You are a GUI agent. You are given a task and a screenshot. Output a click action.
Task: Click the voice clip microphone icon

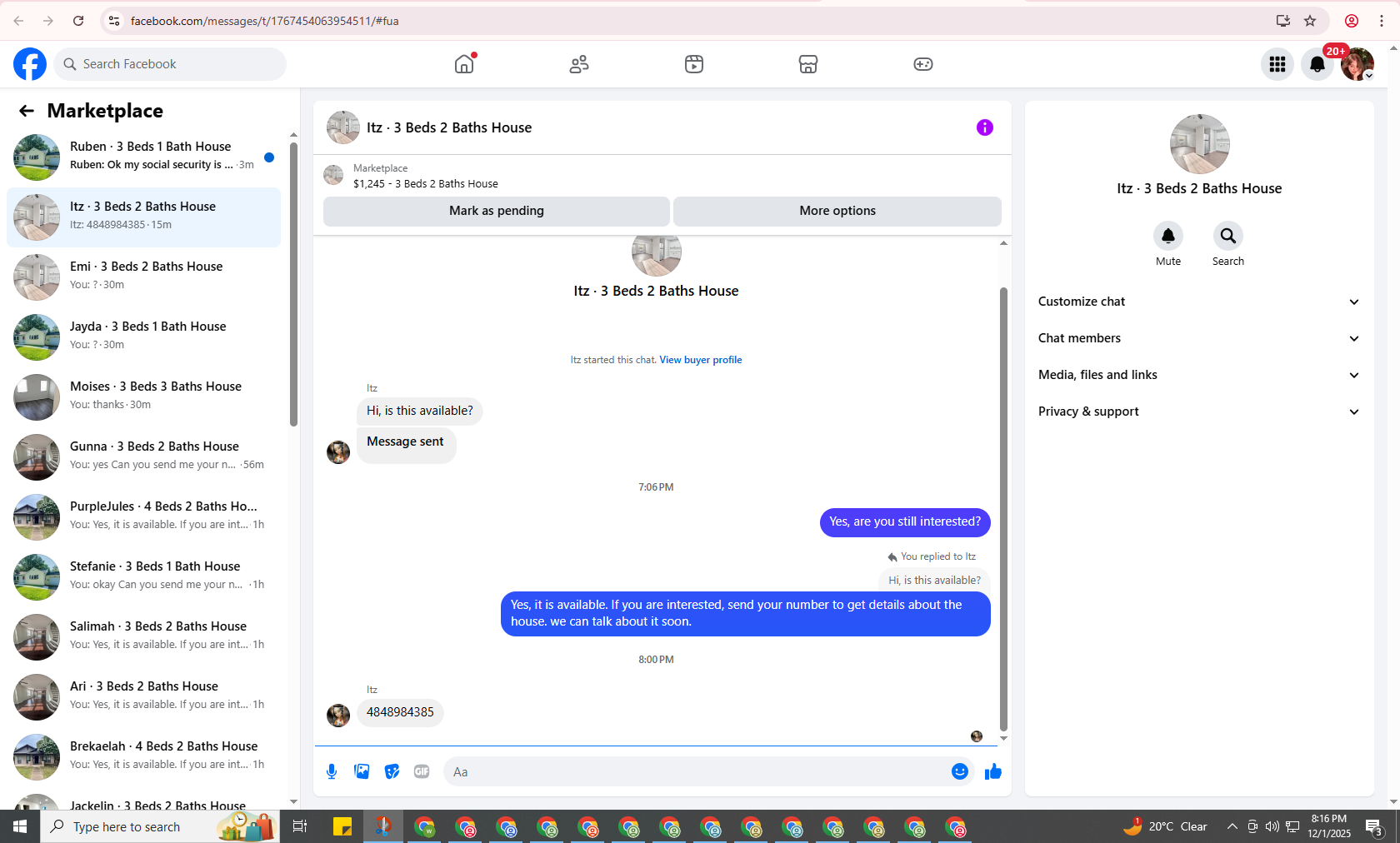(332, 771)
